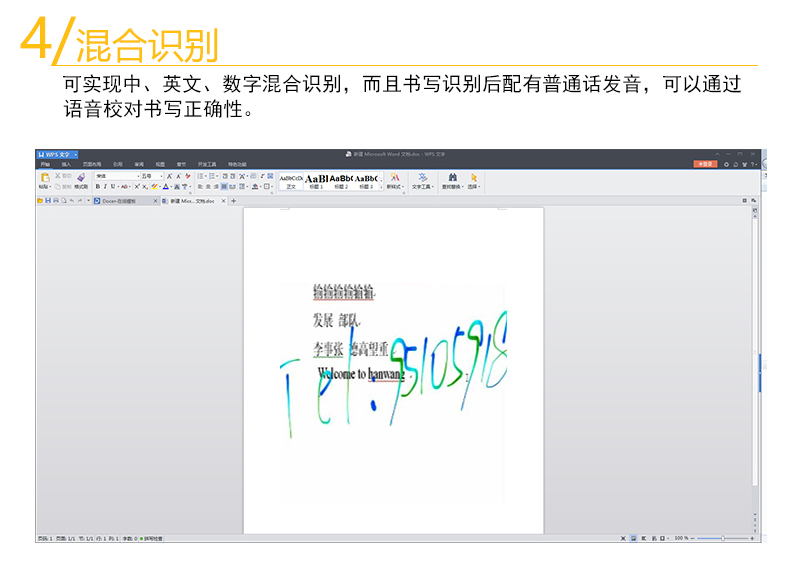Click the Select cursor tool icon
The height and width of the screenshot is (576, 790).
(474, 178)
